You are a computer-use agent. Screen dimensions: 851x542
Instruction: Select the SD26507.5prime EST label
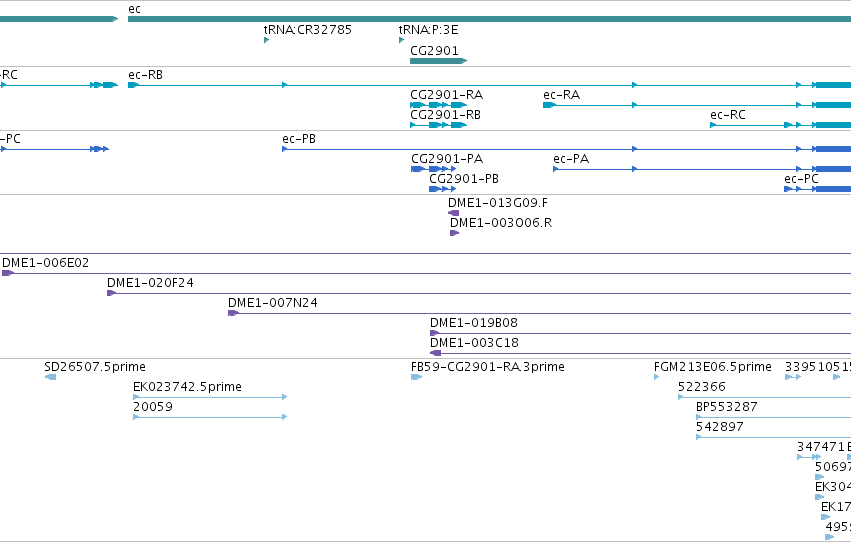(95, 367)
